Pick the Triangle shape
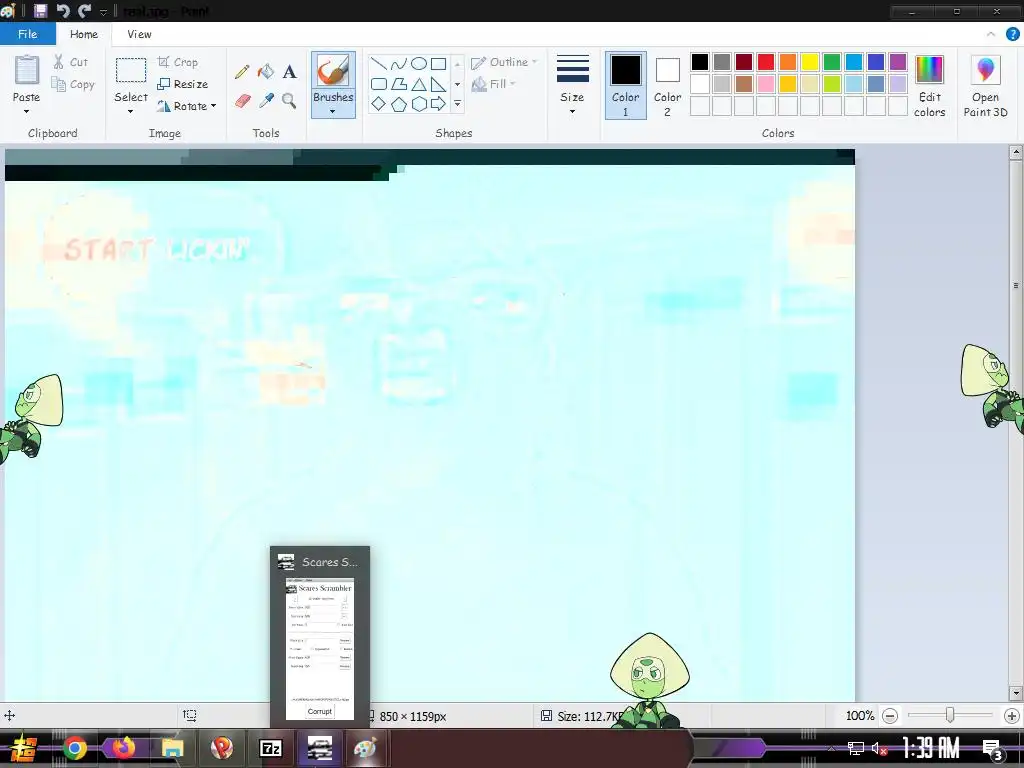 (x=419, y=84)
